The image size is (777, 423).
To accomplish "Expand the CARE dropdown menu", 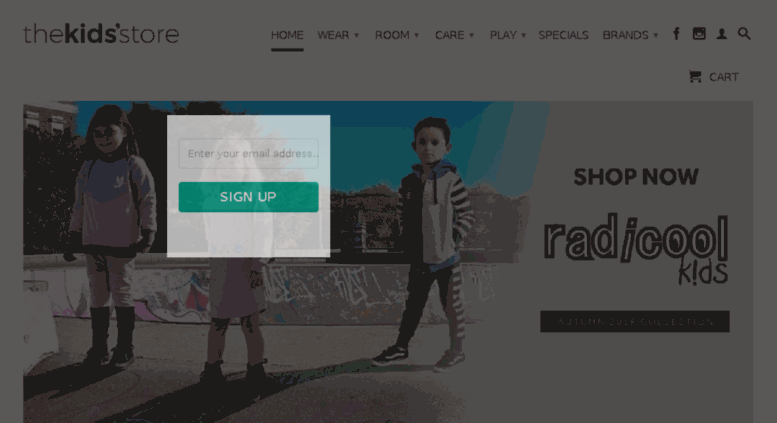I will click(454, 35).
